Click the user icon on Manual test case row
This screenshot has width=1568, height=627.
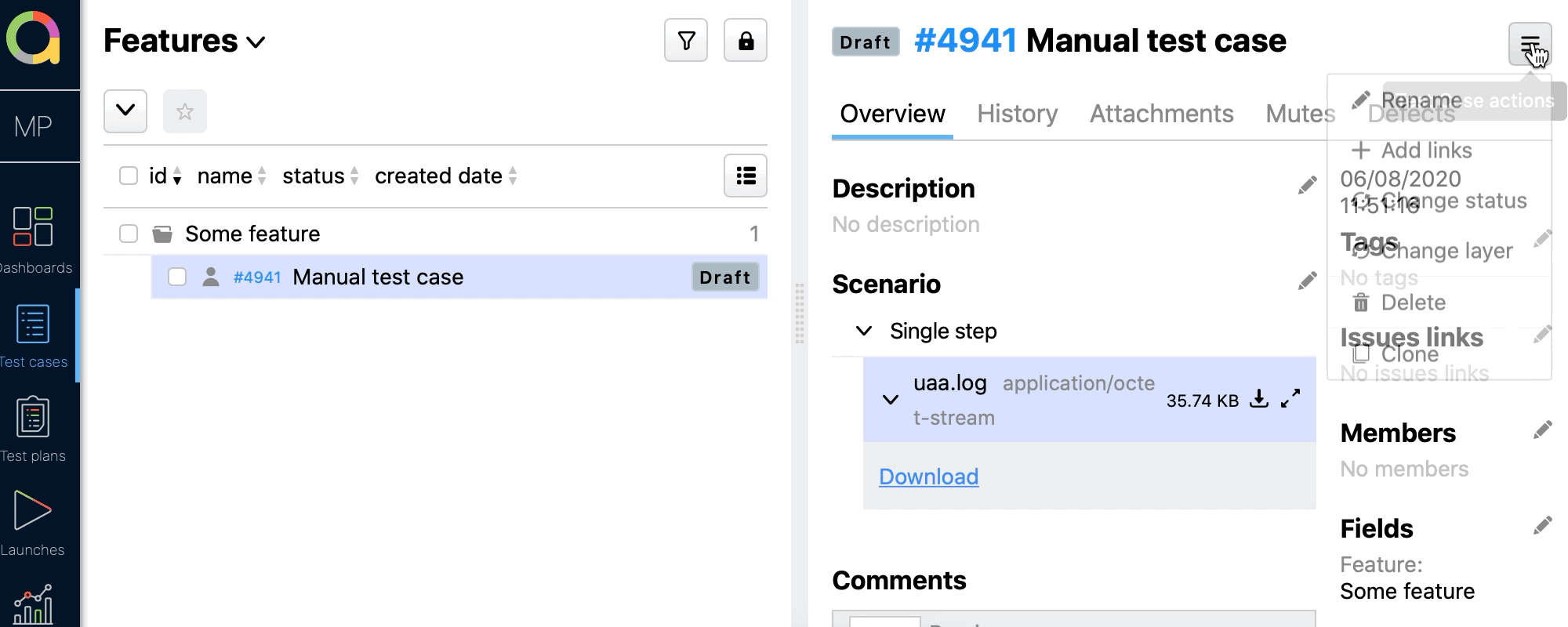click(x=210, y=277)
